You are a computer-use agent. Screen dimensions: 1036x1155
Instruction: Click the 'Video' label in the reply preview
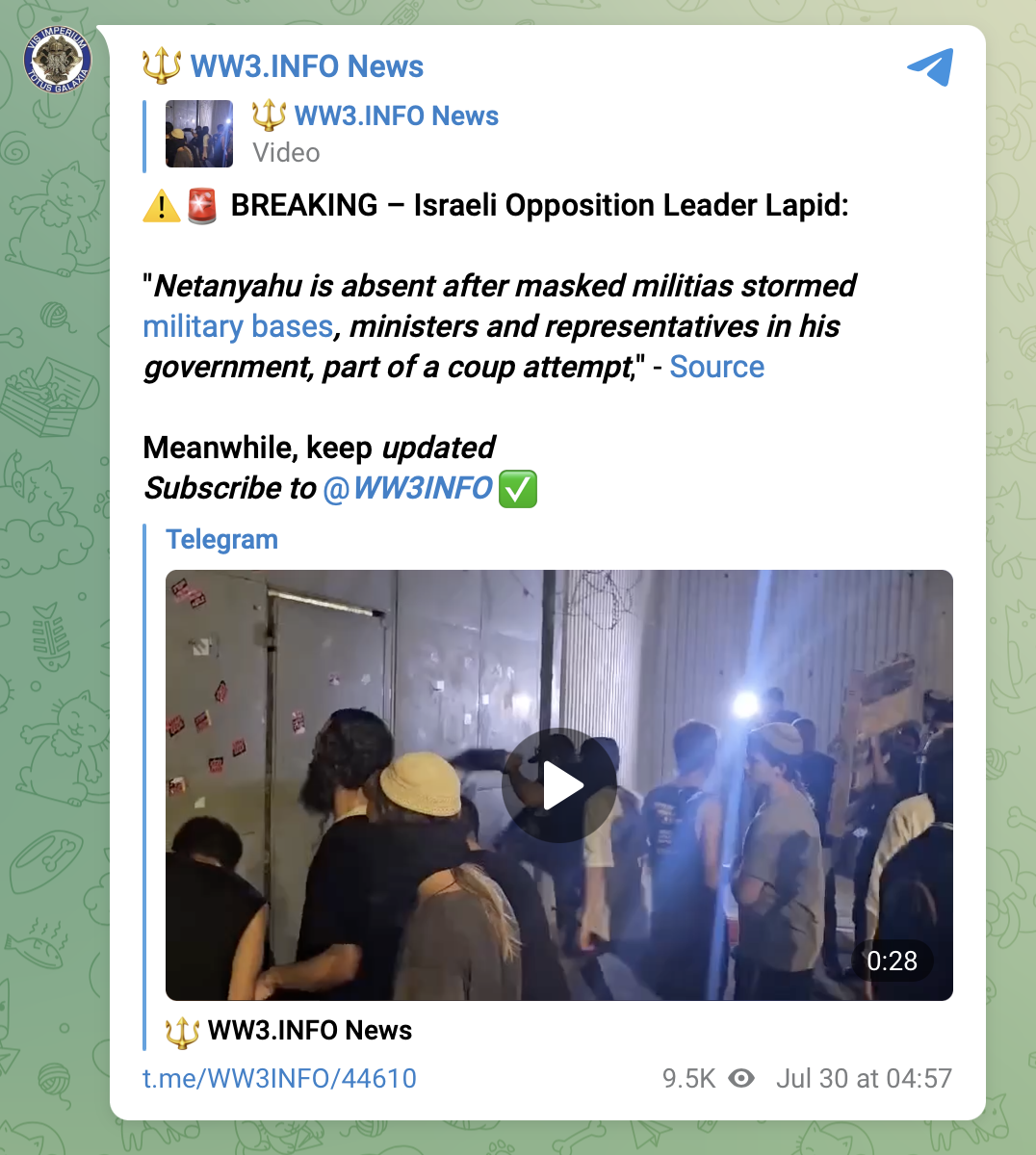(x=286, y=153)
